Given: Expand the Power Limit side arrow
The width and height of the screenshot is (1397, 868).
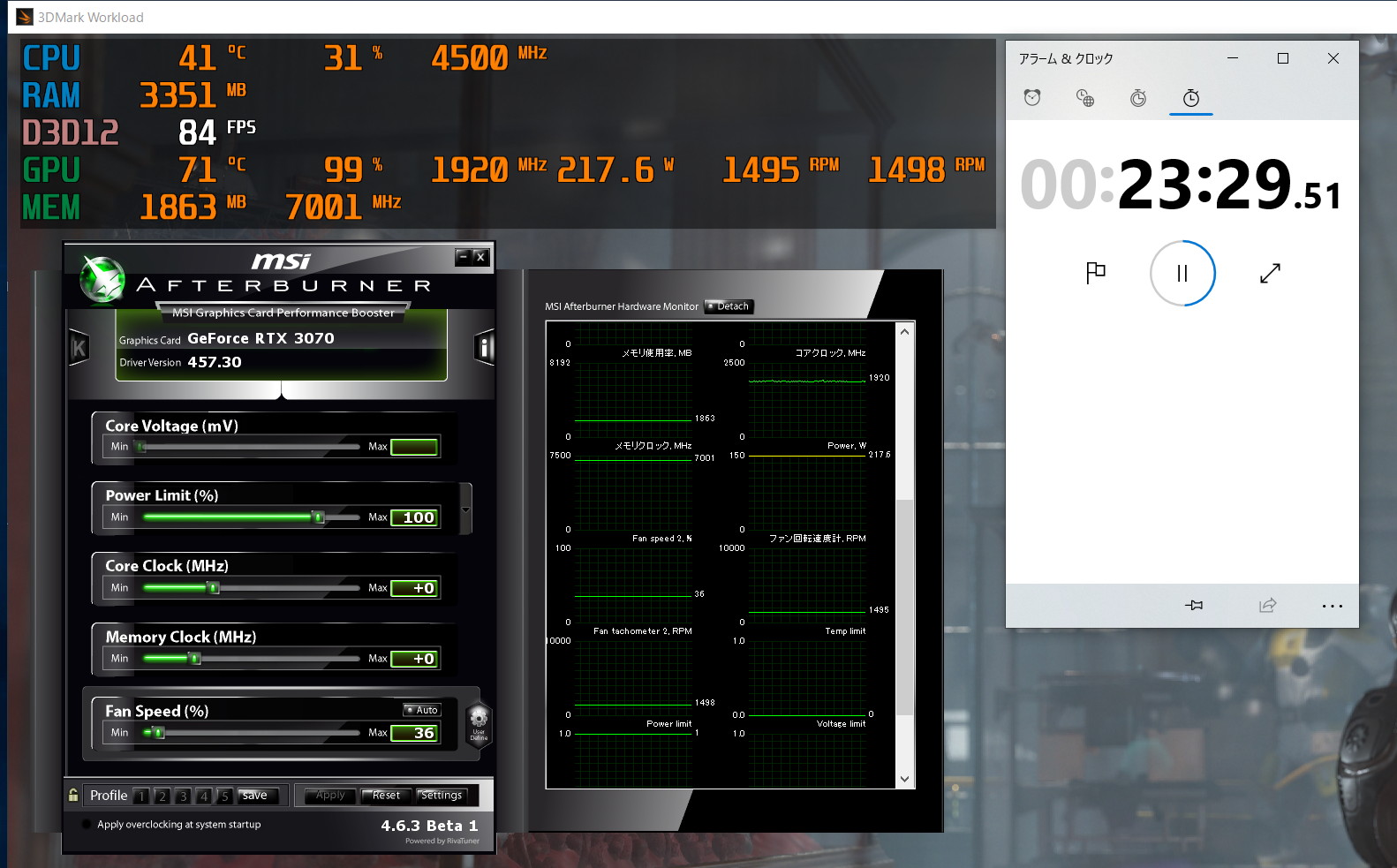Looking at the screenshot, I should pyautogui.click(x=465, y=509).
